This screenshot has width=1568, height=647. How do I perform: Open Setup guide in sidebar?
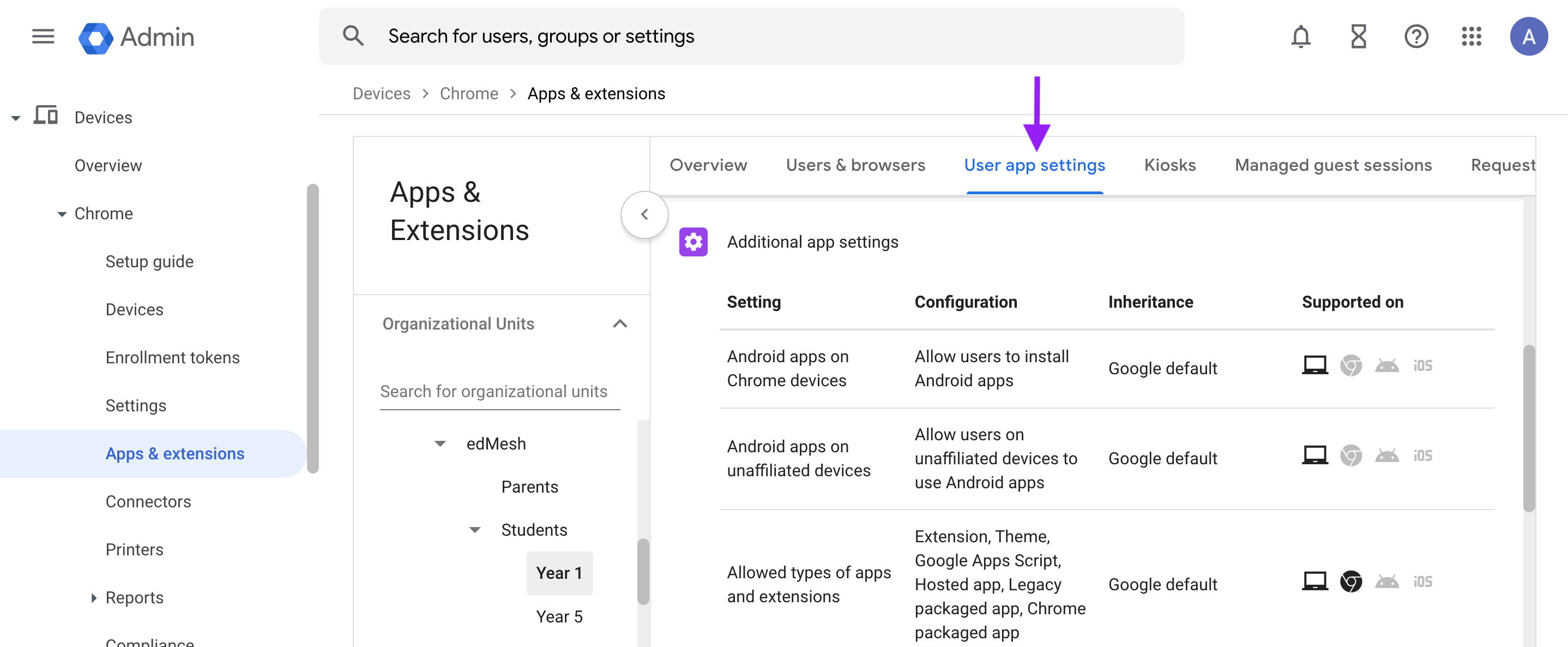150,262
